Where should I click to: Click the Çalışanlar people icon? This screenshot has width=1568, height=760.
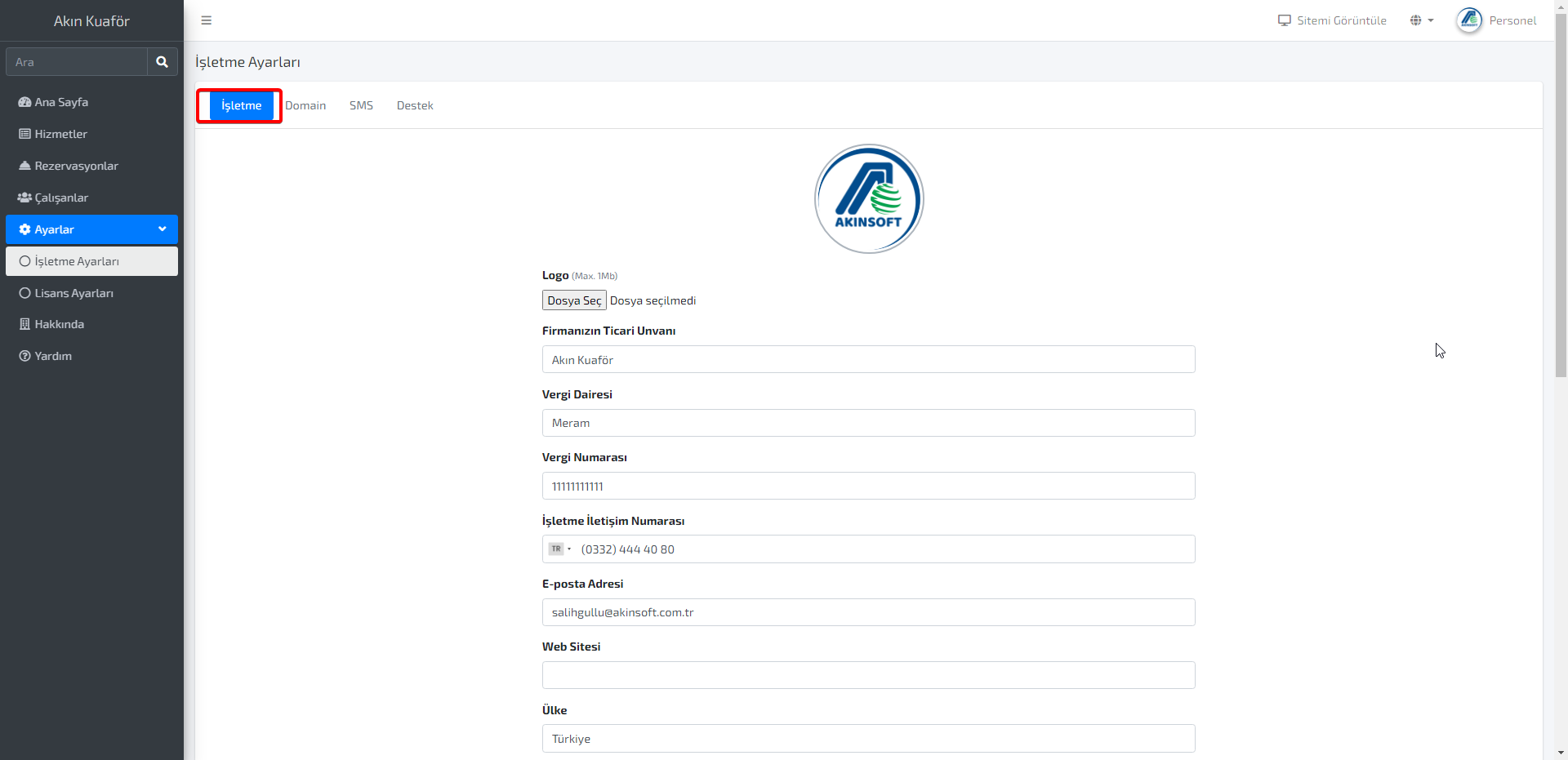tap(24, 198)
